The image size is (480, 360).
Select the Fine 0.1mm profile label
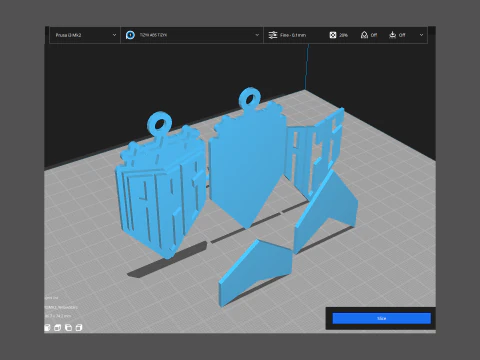(x=293, y=35)
